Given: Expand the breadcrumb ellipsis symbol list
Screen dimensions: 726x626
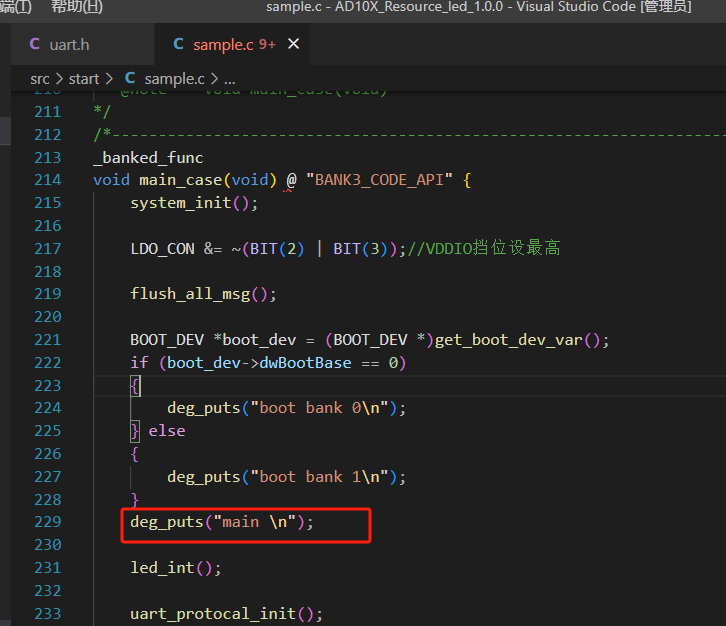Looking at the screenshot, I should [x=230, y=79].
